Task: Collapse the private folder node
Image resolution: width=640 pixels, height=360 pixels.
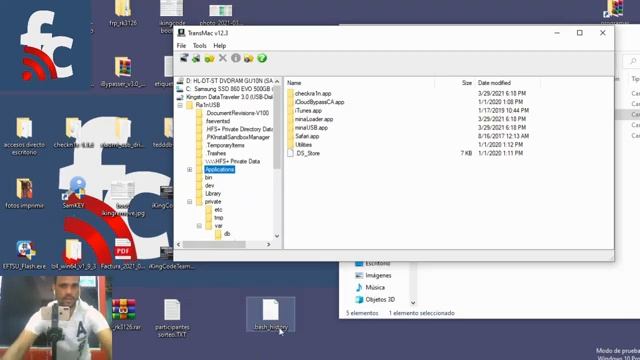Action: pyautogui.click(x=190, y=202)
